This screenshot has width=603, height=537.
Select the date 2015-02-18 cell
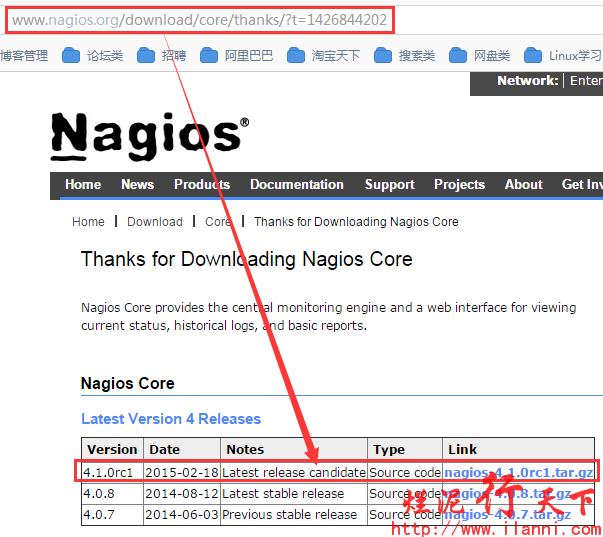coord(182,472)
